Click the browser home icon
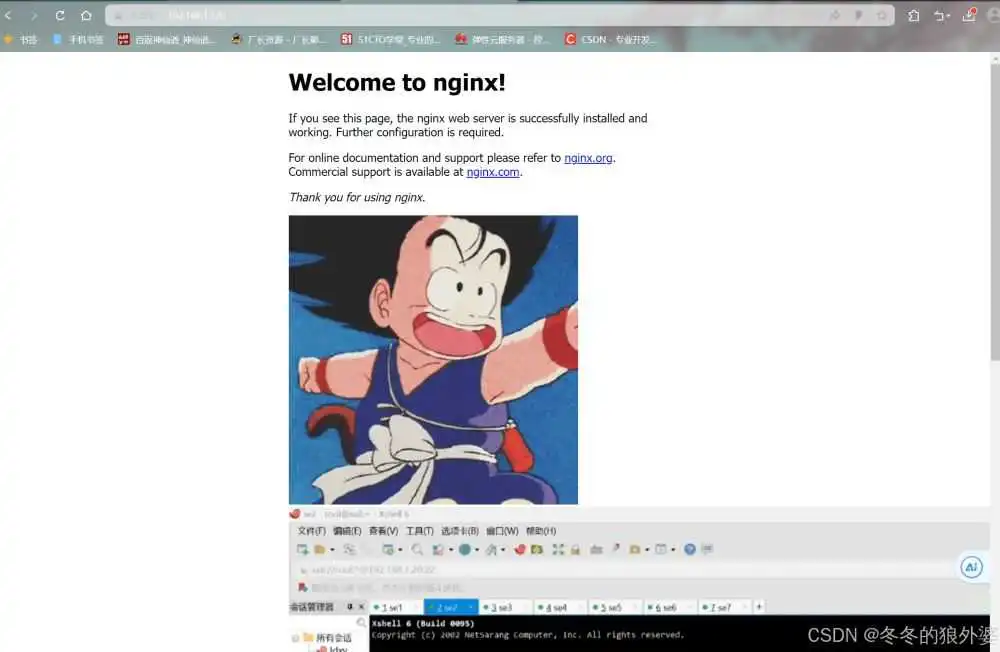The image size is (1000, 652). coord(86,16)
